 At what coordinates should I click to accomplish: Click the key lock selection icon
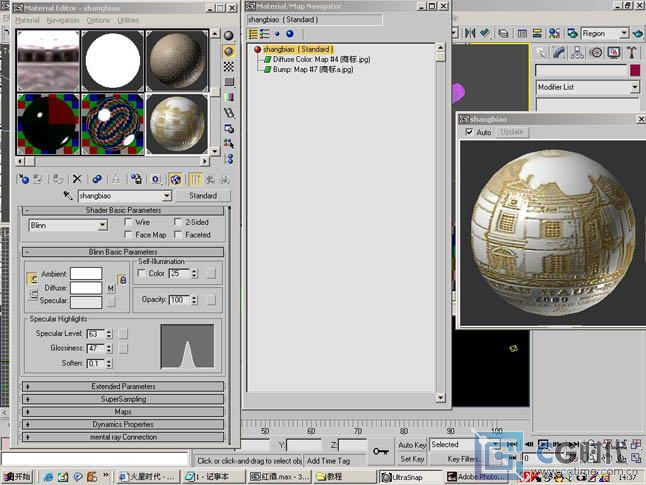pos(381,452)
